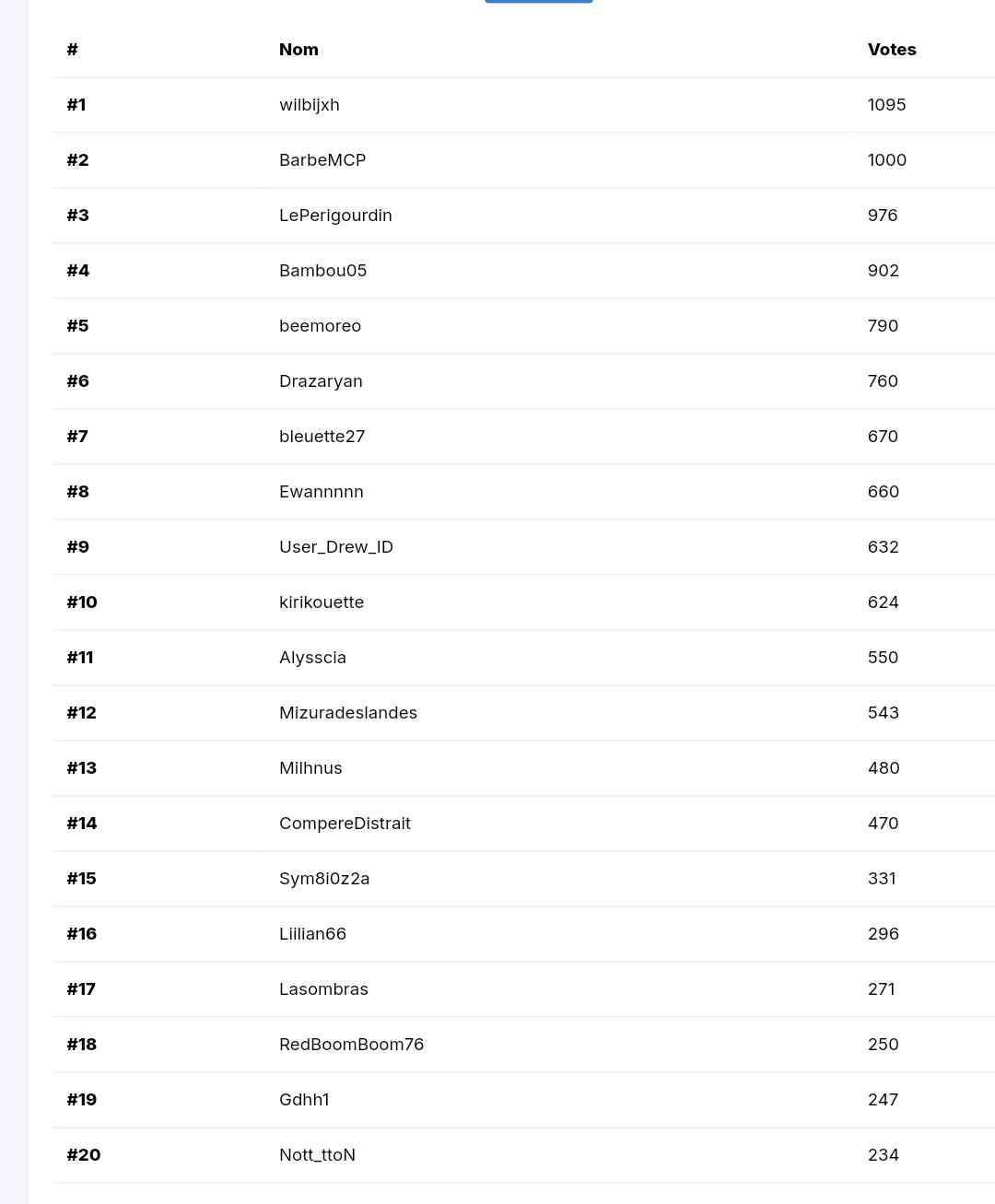
Task: Select the kirikouette entry
Action: pyautogui.click(x=322, y=602)
